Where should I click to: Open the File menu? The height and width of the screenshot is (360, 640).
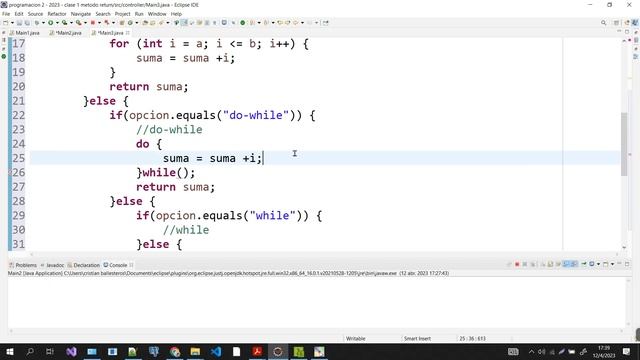click(x=6, y=14)
